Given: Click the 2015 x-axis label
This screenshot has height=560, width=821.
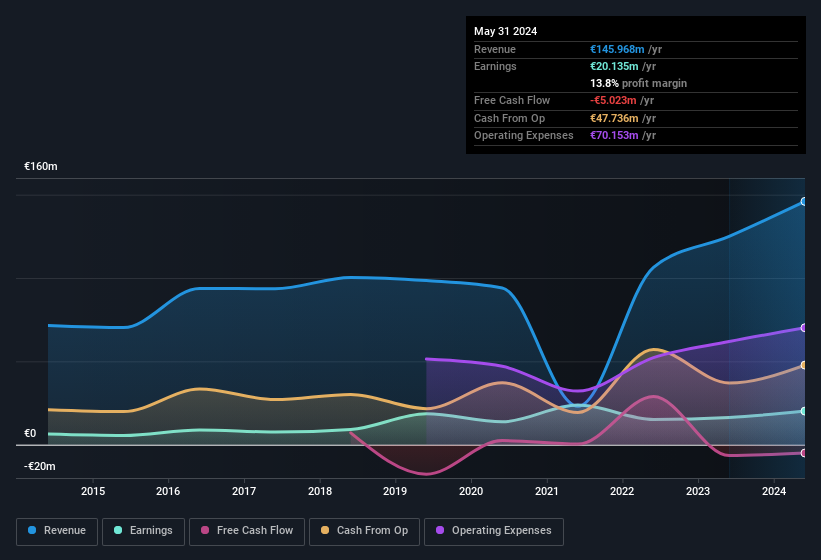Looking at the screenshot, I should pyautogui.click(x=93, y=491).
